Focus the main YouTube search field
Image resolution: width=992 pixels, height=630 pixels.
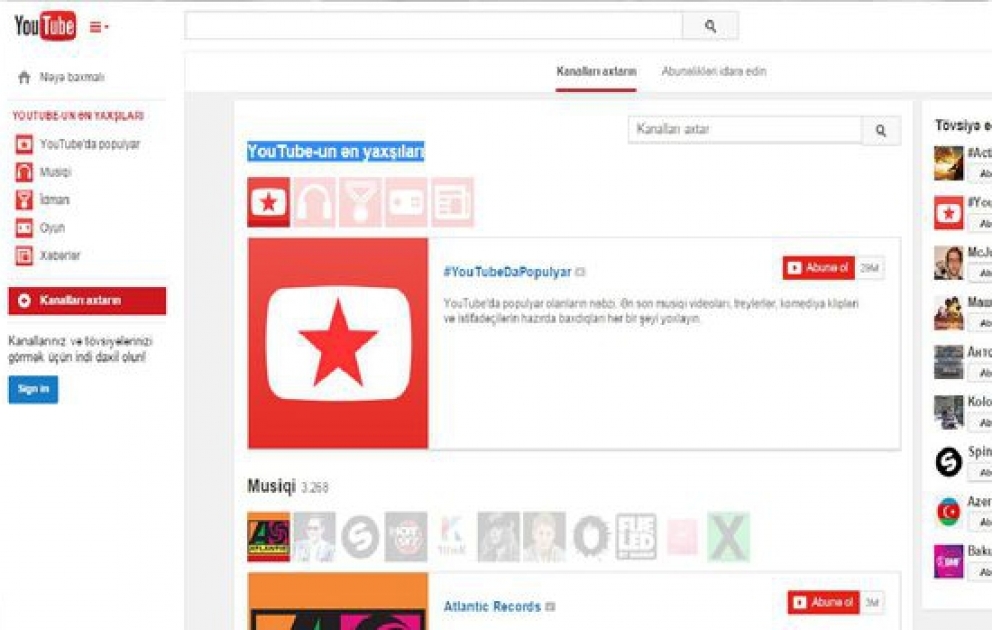433,26
